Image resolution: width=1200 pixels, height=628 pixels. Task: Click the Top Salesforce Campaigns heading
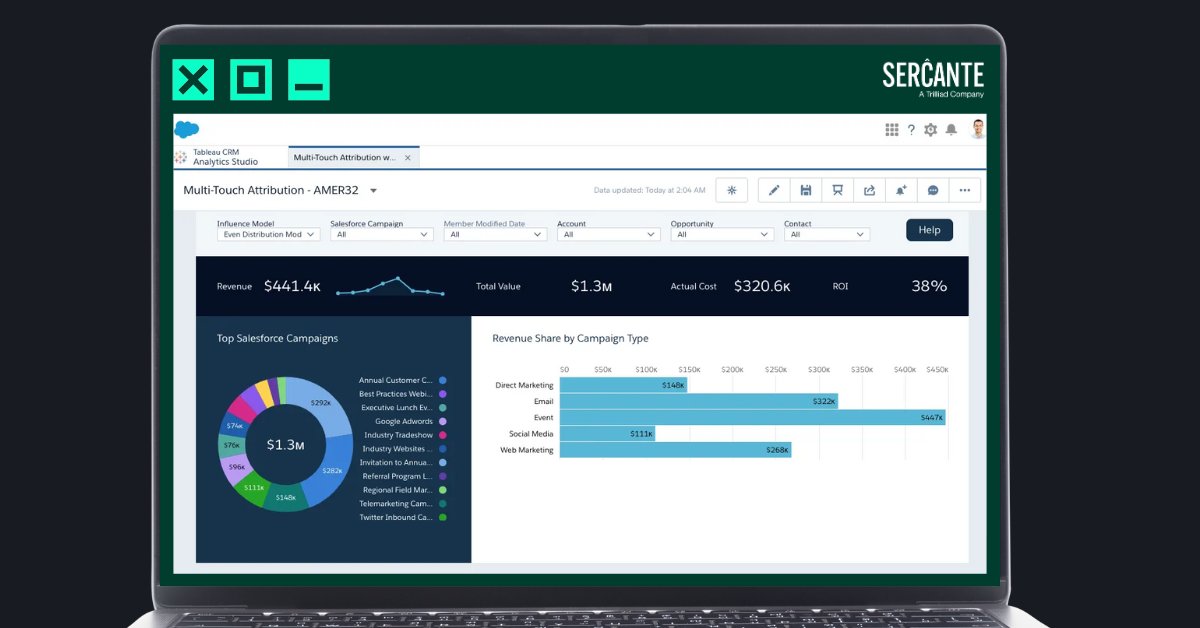tap(277, 339)
